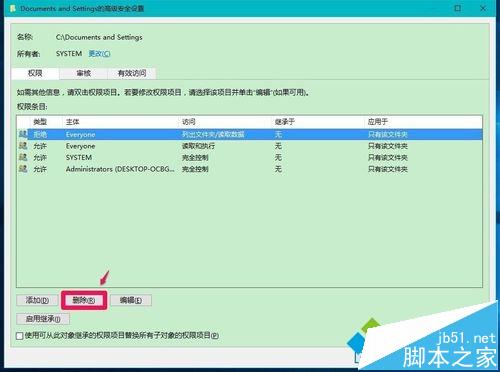Close the advanced security settings window
Viewport: 500px width, 372px height.
click(x=483, y=8)
